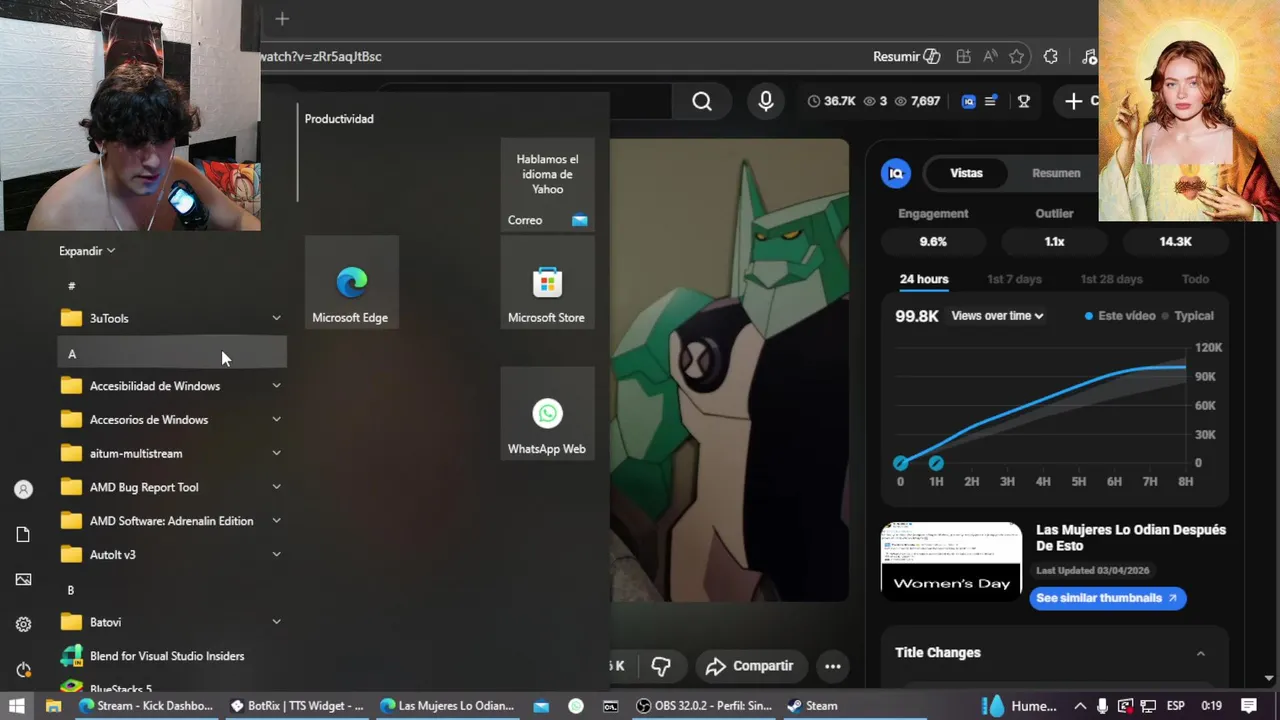Open a new browser tab with plus
The image size is (1280, 720).
(x=282, y=19)
